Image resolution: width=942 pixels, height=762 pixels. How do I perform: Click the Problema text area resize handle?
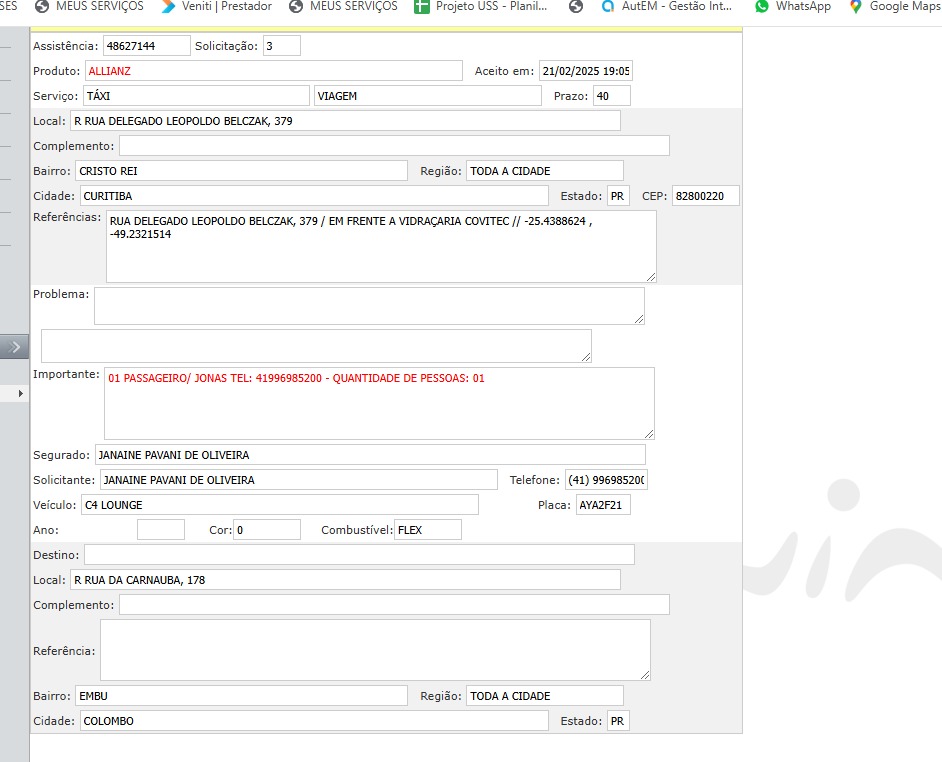[639, 319]
